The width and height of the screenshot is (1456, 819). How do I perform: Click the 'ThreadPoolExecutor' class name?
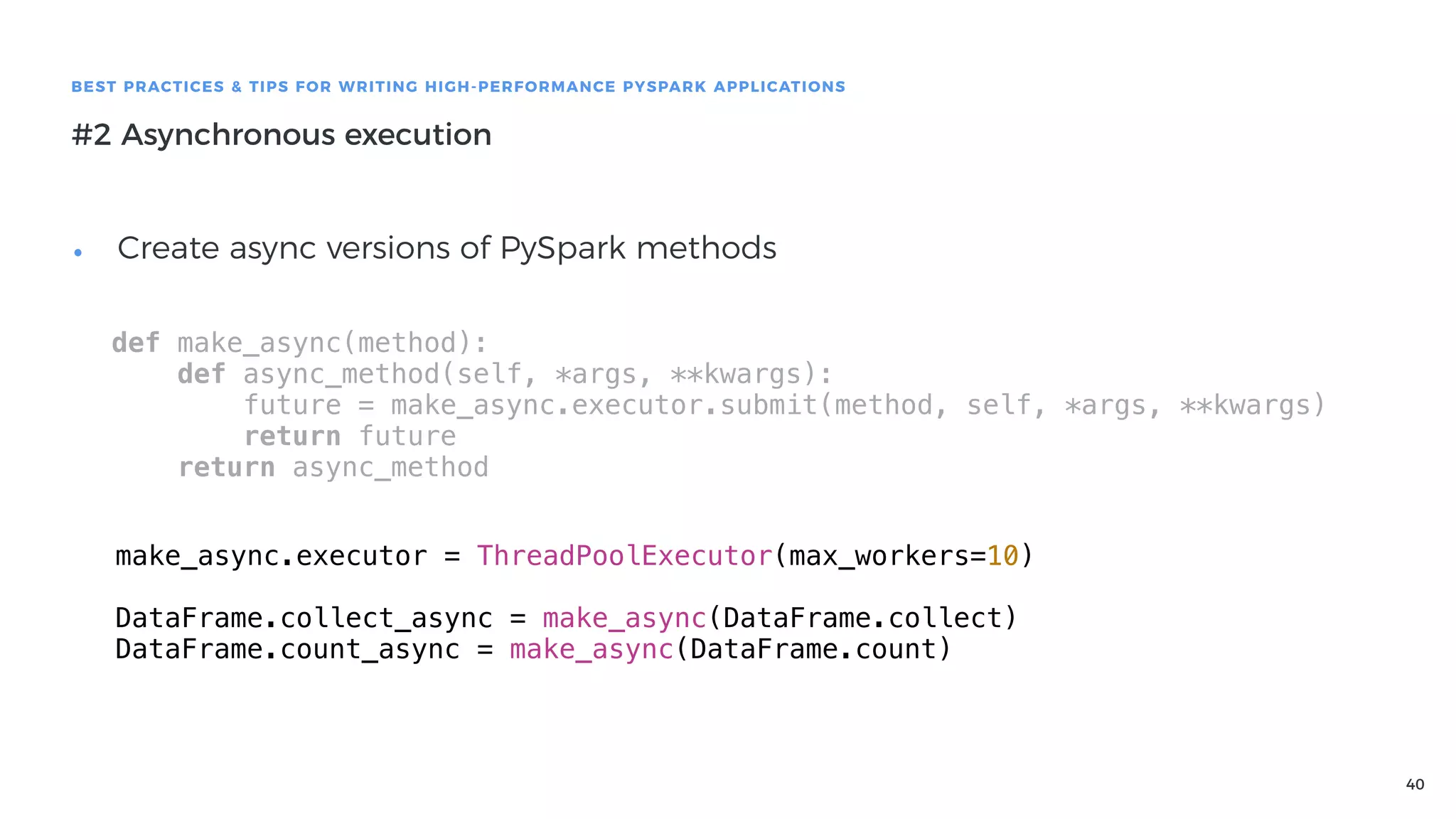[x=624, y=555]
